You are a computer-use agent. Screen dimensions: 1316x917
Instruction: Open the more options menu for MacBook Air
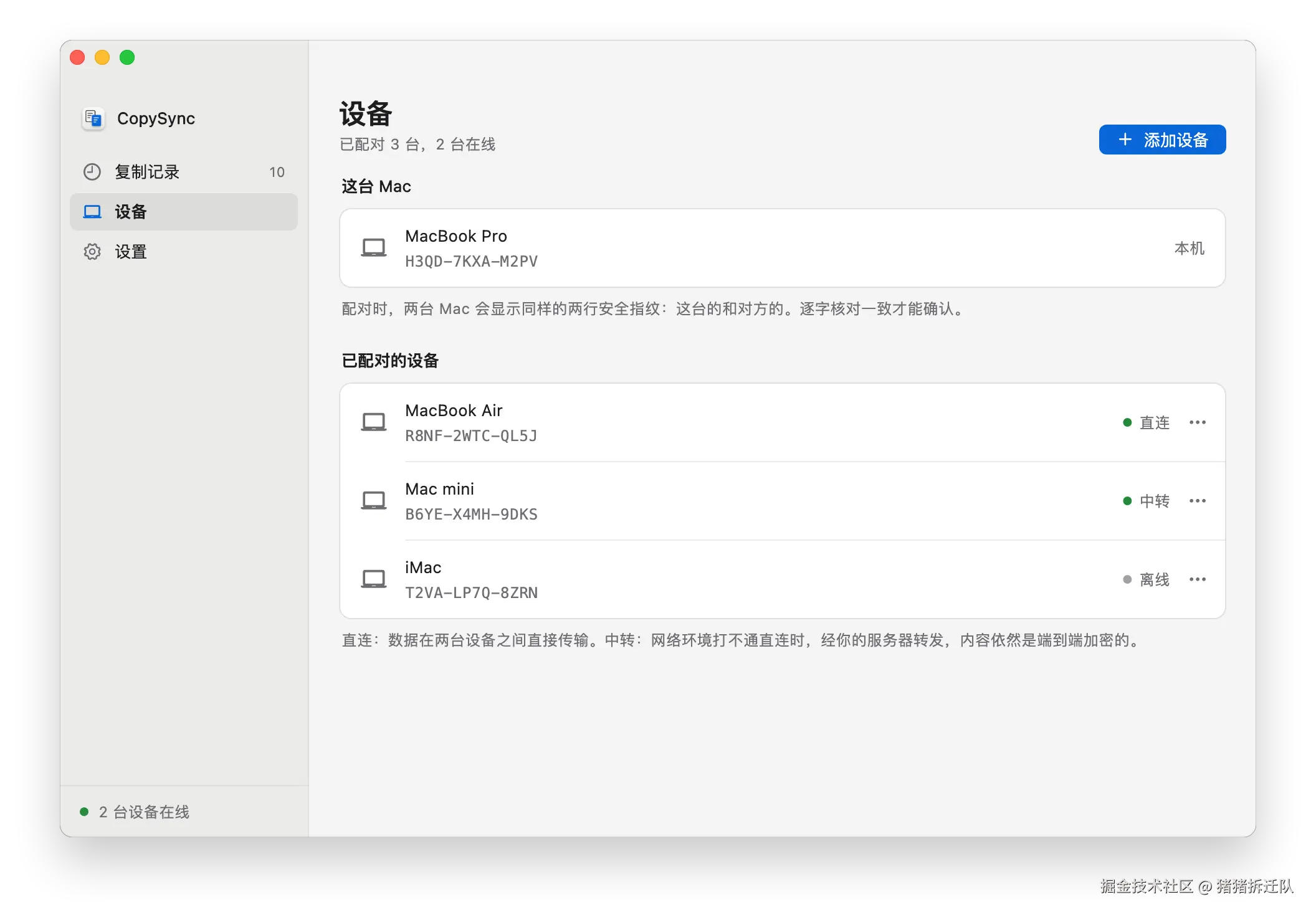(x=1197, y=422)
